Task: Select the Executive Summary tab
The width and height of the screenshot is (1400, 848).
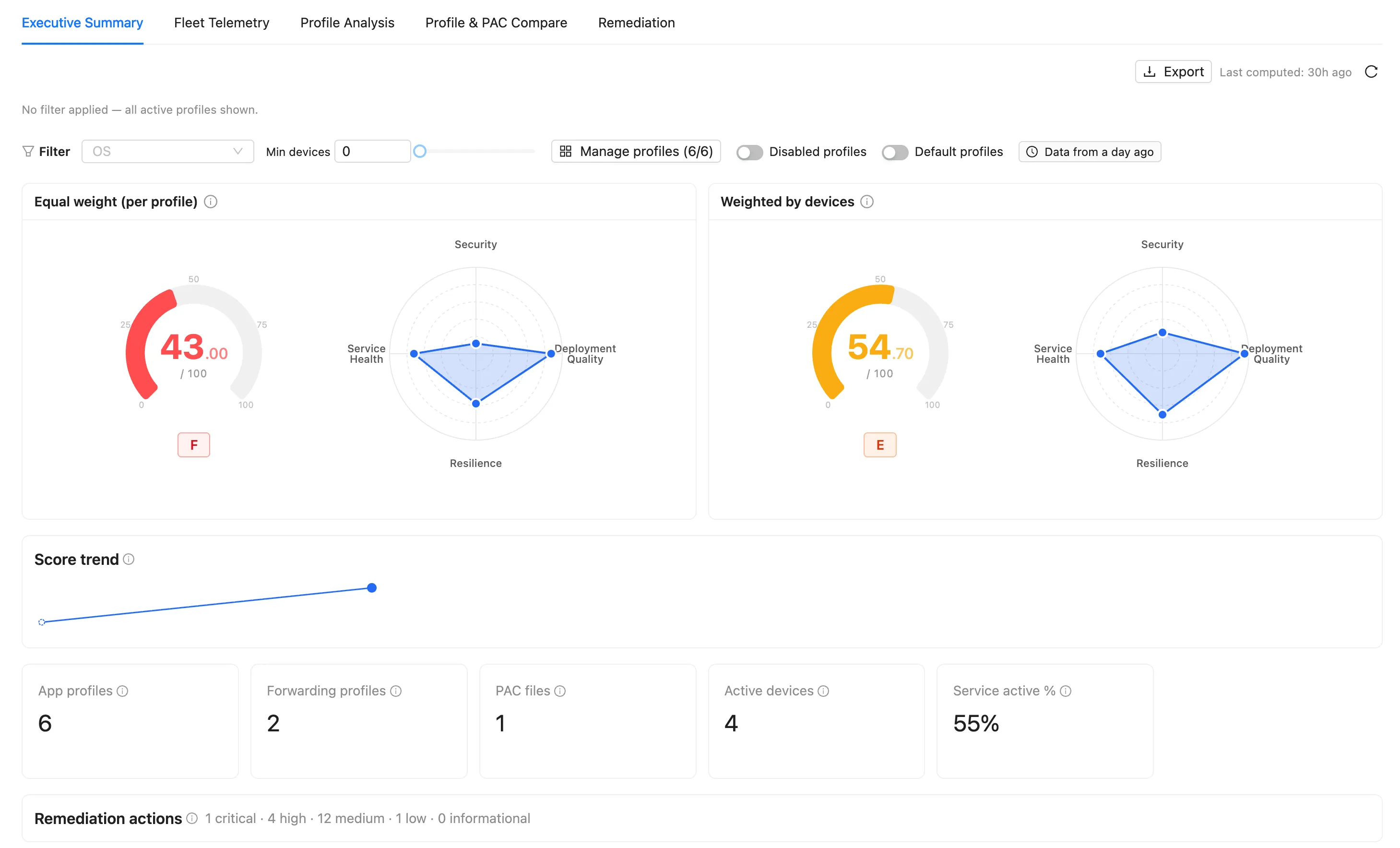Action: [x=83, y=23]
